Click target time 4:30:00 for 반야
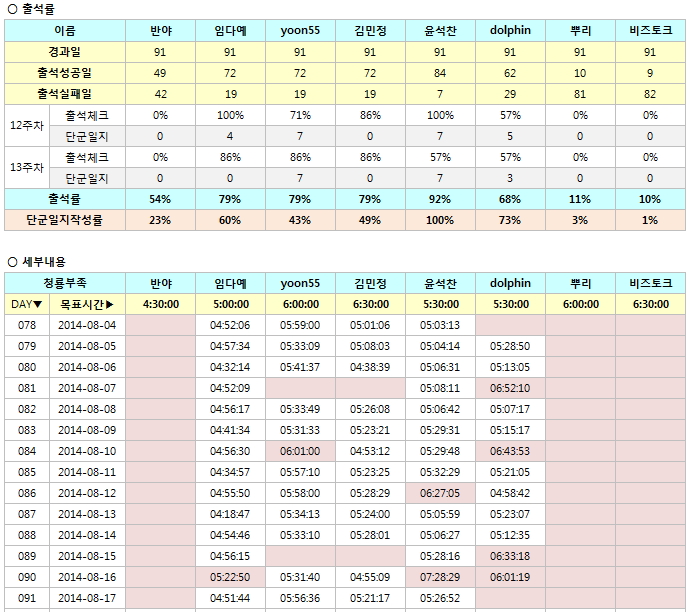Viewport: 687px width, 612px height. [161, 304]
